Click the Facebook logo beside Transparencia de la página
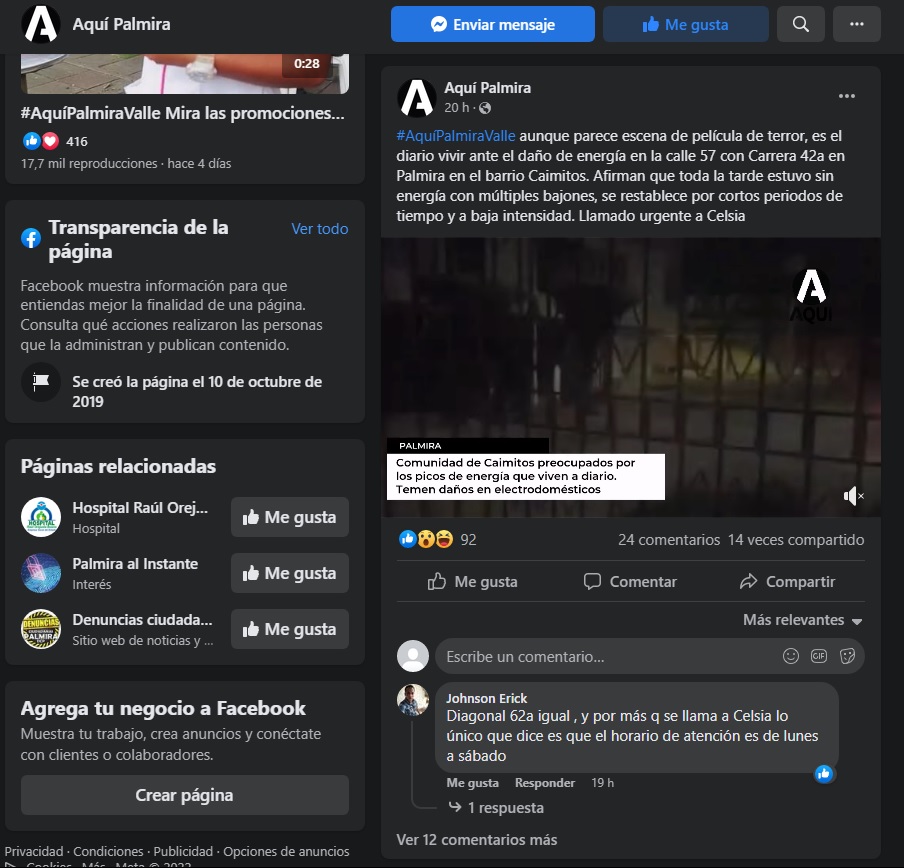This screenshot has height=868, width=904. click(31, 237)
